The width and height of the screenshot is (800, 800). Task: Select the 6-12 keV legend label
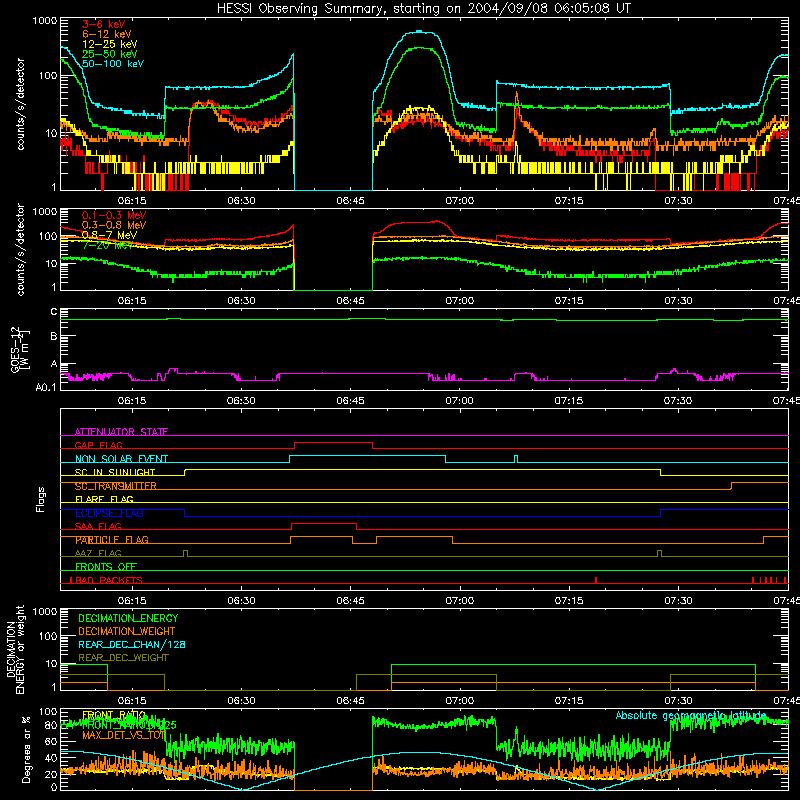click(x=107, y=34)
